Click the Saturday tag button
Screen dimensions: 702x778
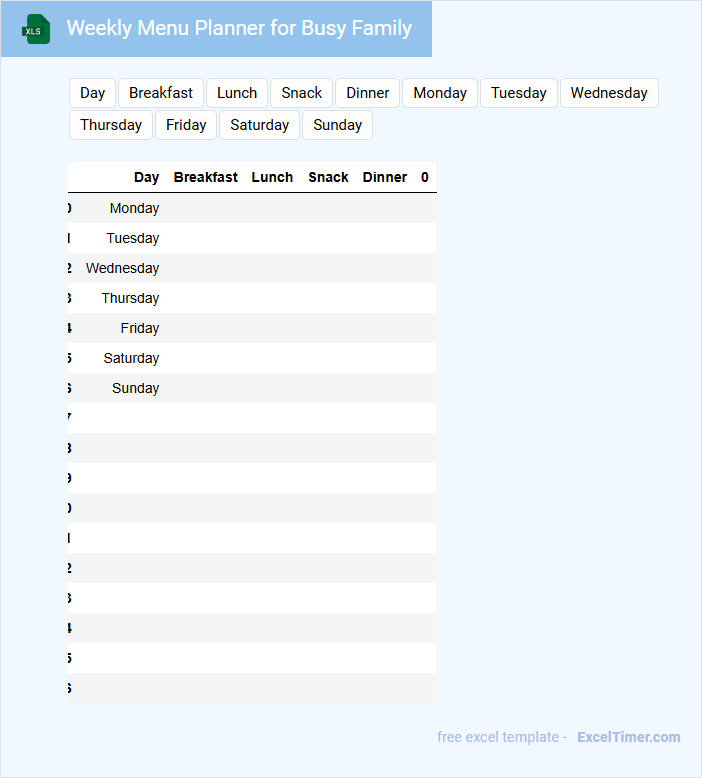pyautogui.click(x=259, y=125)
